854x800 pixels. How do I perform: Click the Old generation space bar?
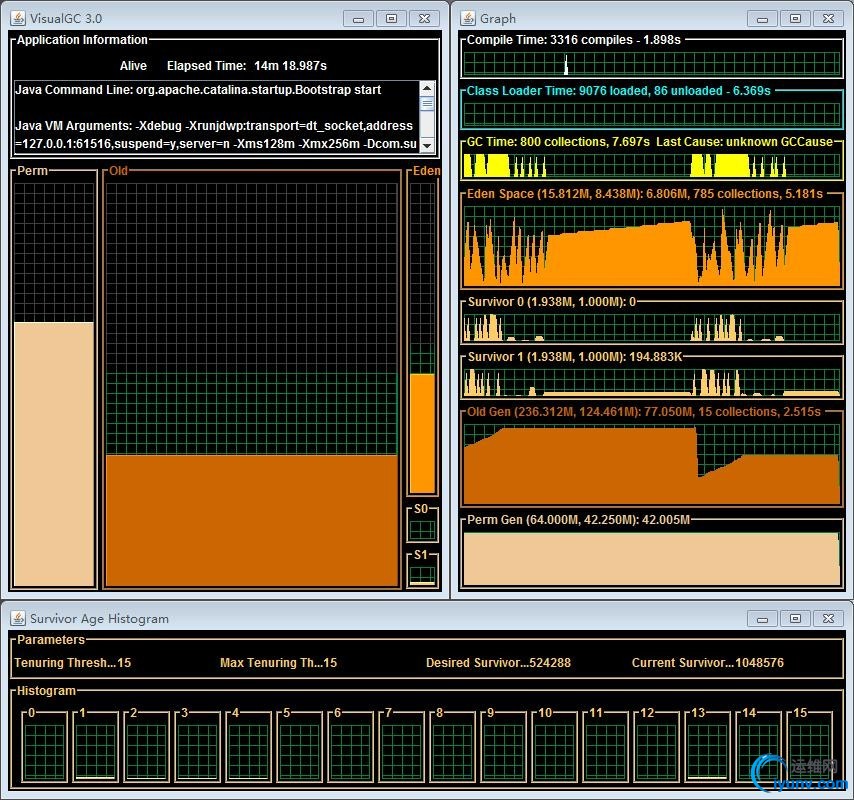251,520
